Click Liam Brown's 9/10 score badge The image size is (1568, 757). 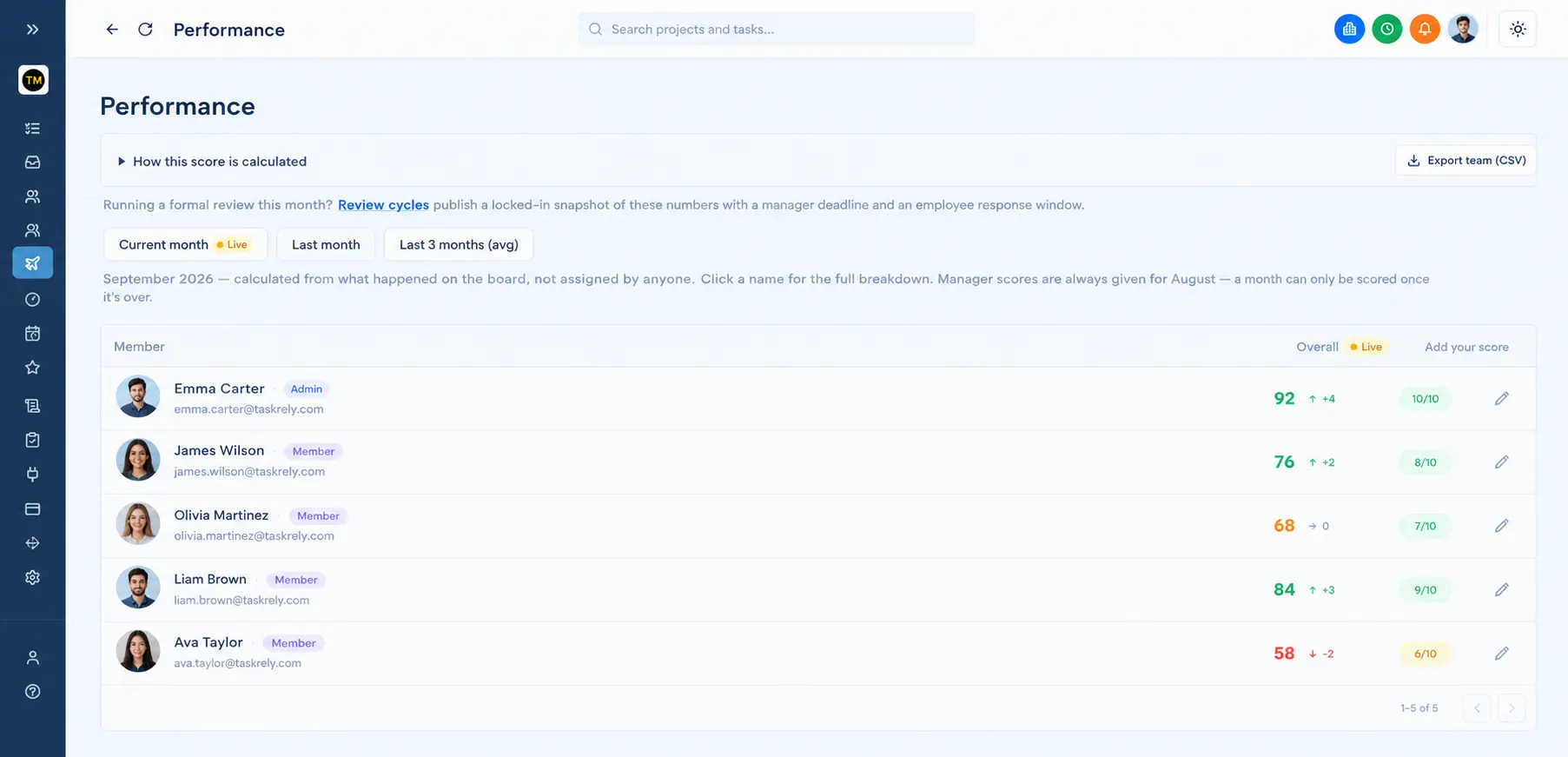[1425, 589]
